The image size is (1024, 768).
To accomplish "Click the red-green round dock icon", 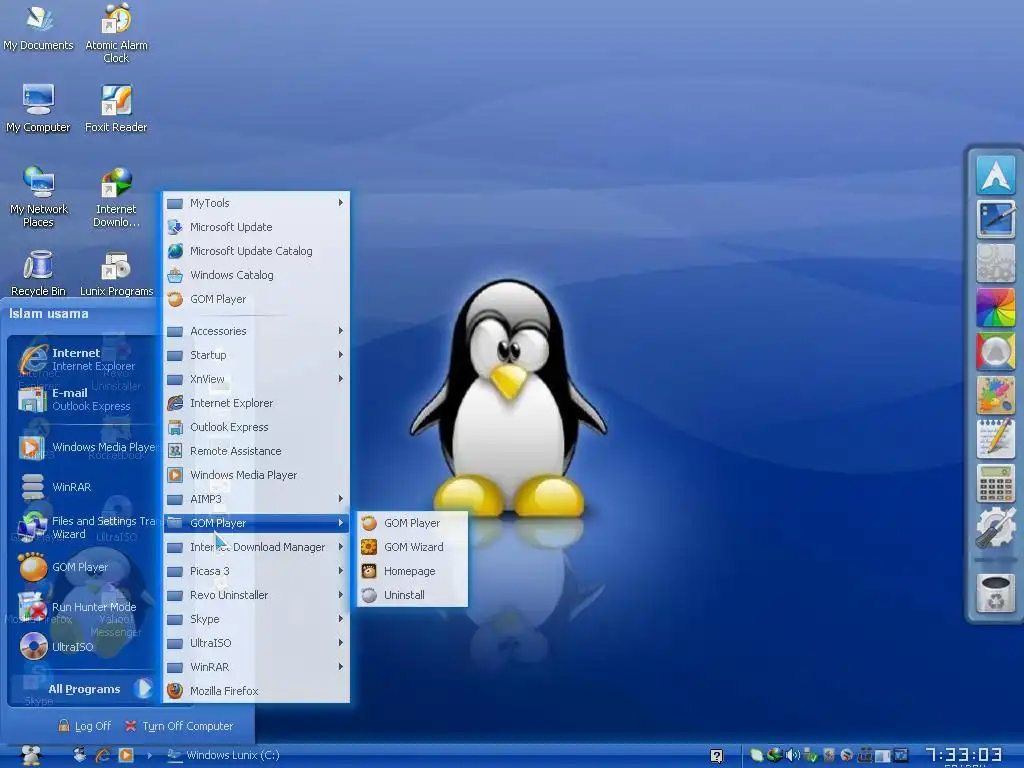I will point(995,351).
